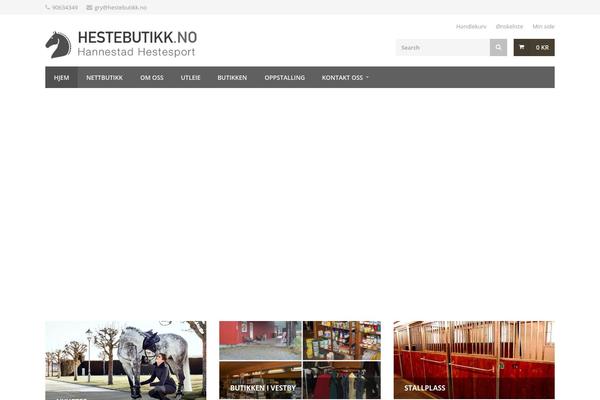600x400 pixels.
Task: Open the Hjem menu item
Action: 62,77
